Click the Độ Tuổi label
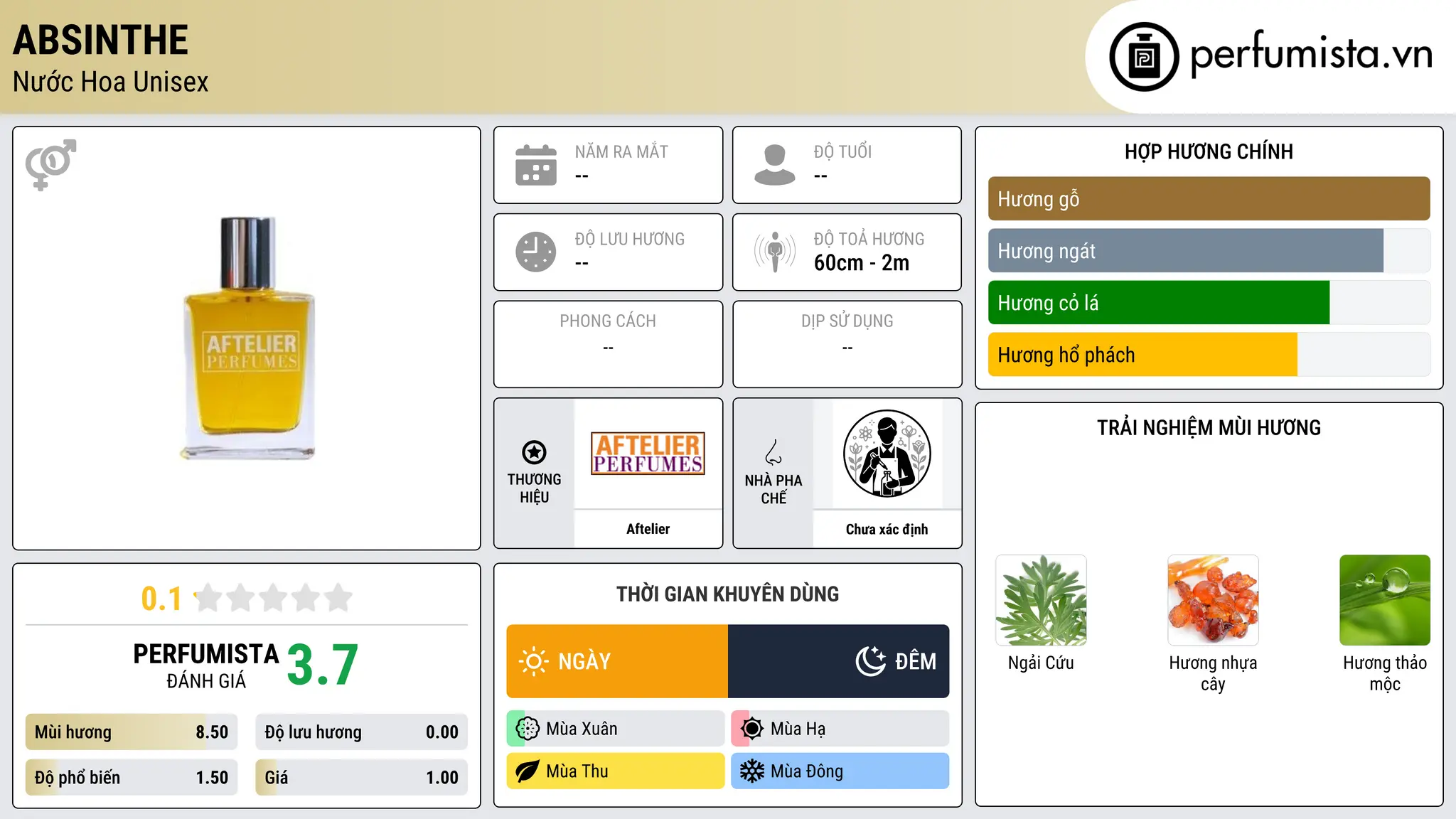 (842, 151)
